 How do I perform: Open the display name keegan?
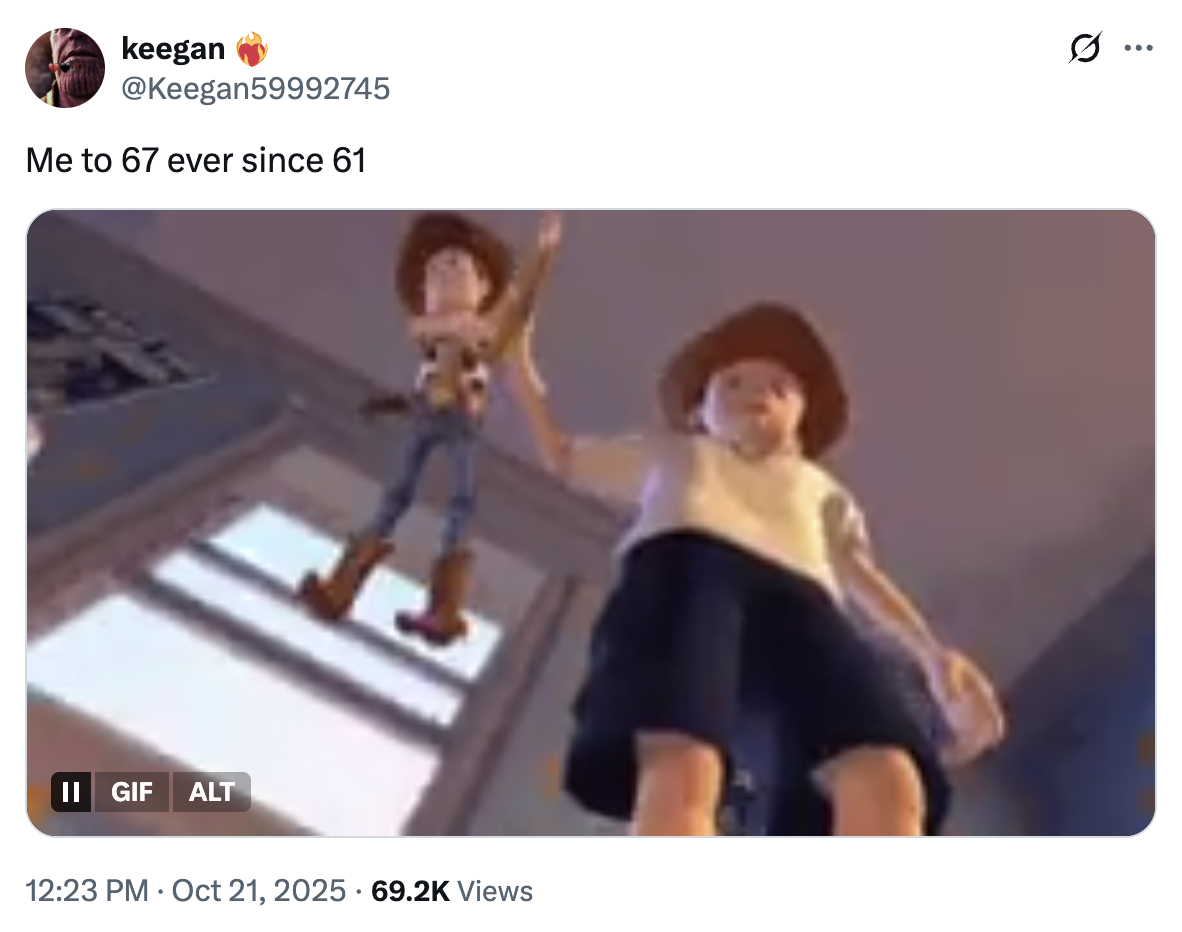(x=173, y=48)
